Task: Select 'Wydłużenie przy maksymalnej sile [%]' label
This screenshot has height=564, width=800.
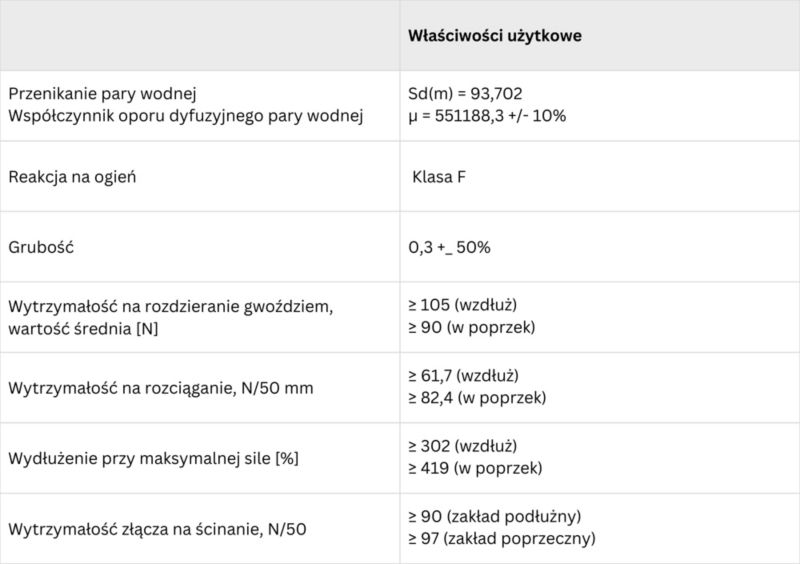Action: (x=154, y=459)
